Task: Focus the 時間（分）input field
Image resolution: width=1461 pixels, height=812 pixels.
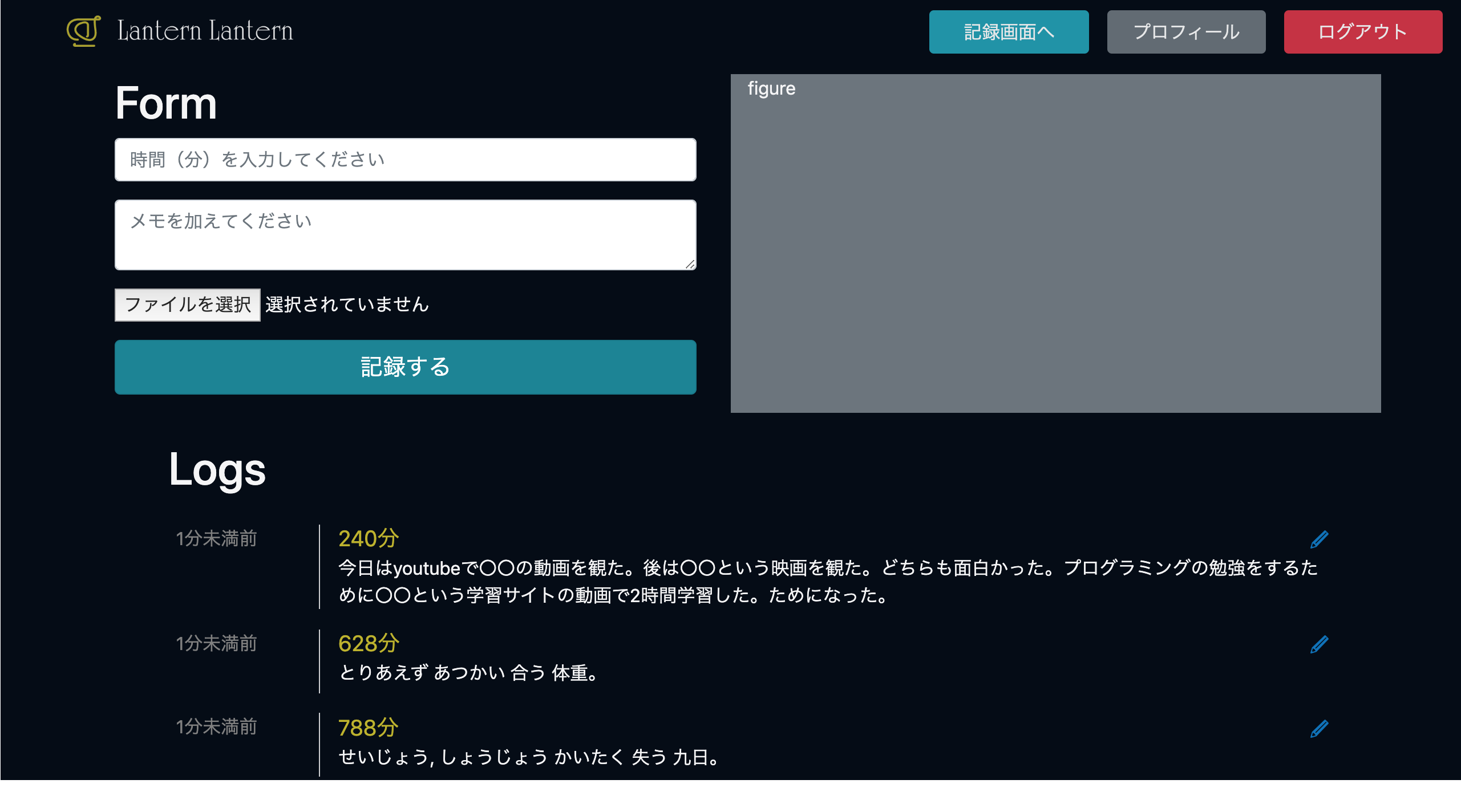Action: (x=405, y=160)
